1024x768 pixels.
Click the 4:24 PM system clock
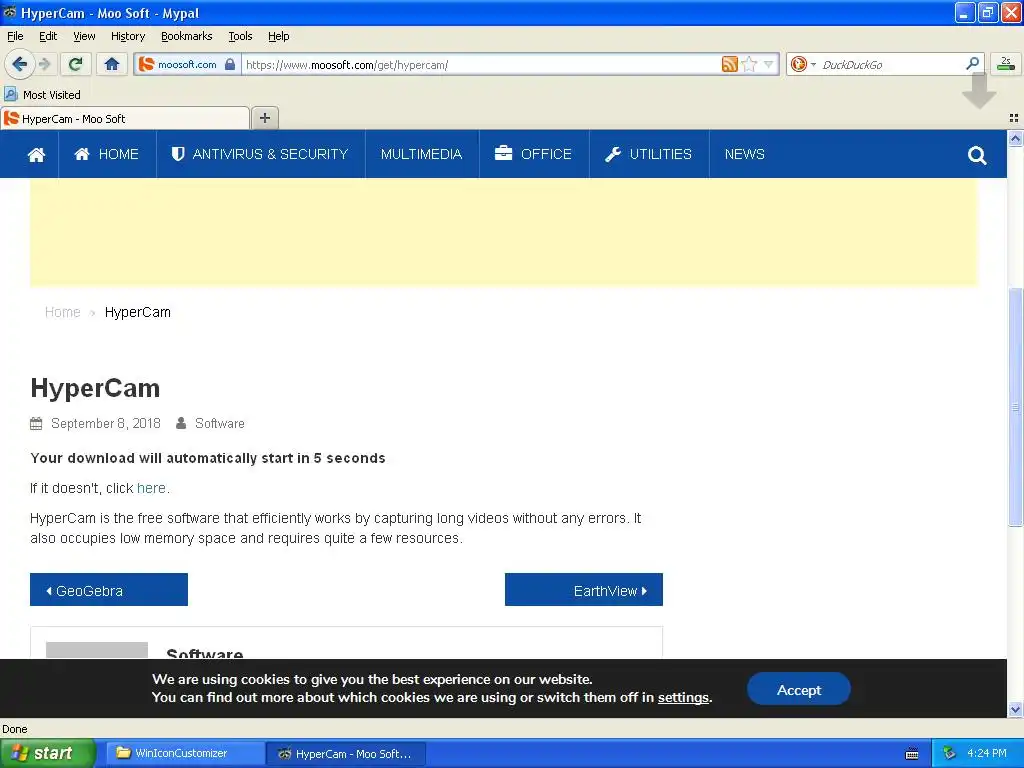coord(987,753)
